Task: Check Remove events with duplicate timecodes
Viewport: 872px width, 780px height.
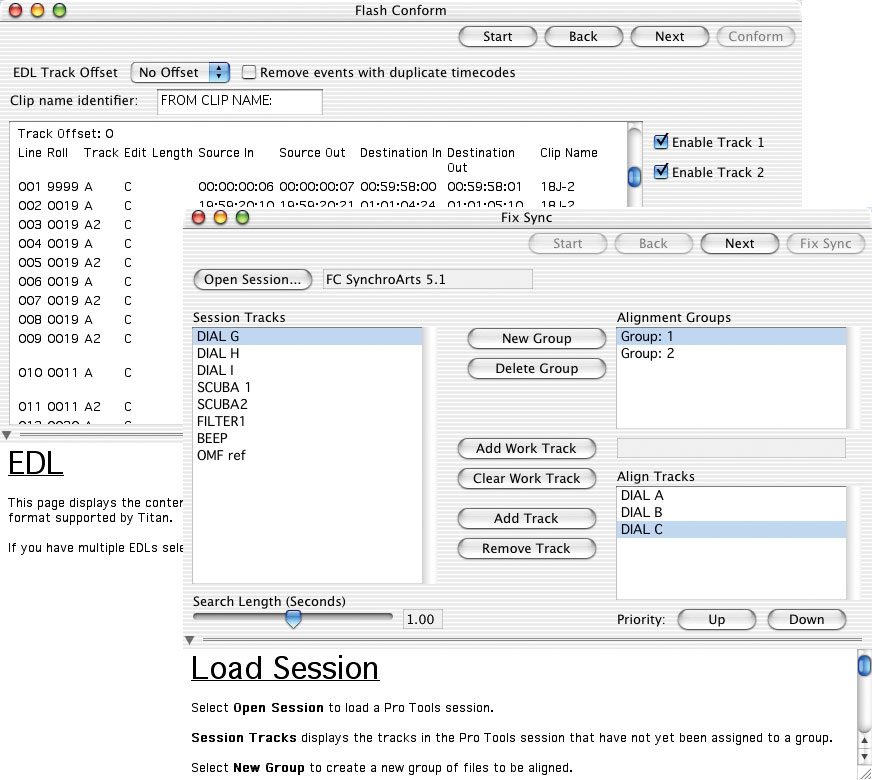Action: 249,72
